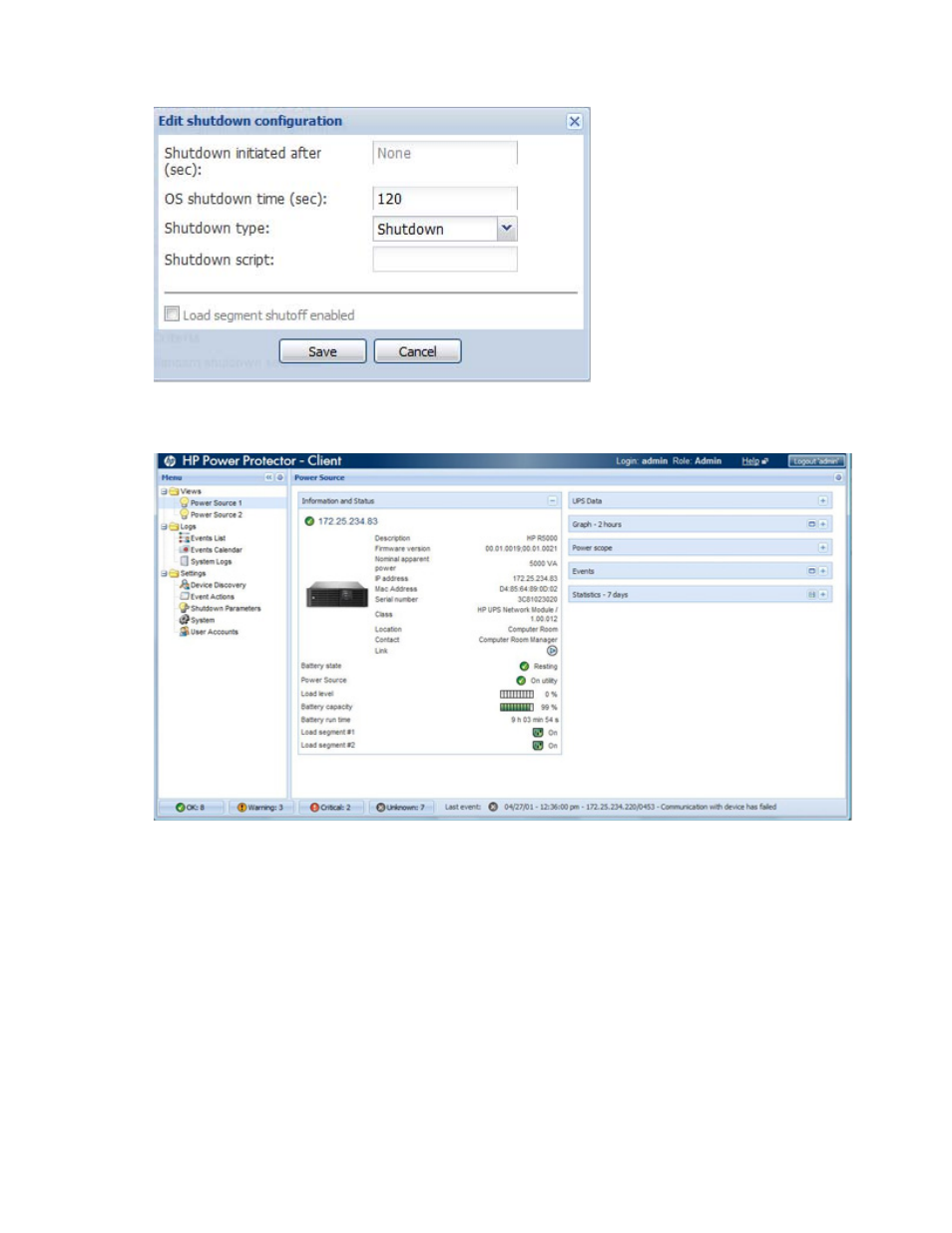Open System settings item
Image resolution: width=952 pixels, height=1233 pixels.
[x=202, y=620]
